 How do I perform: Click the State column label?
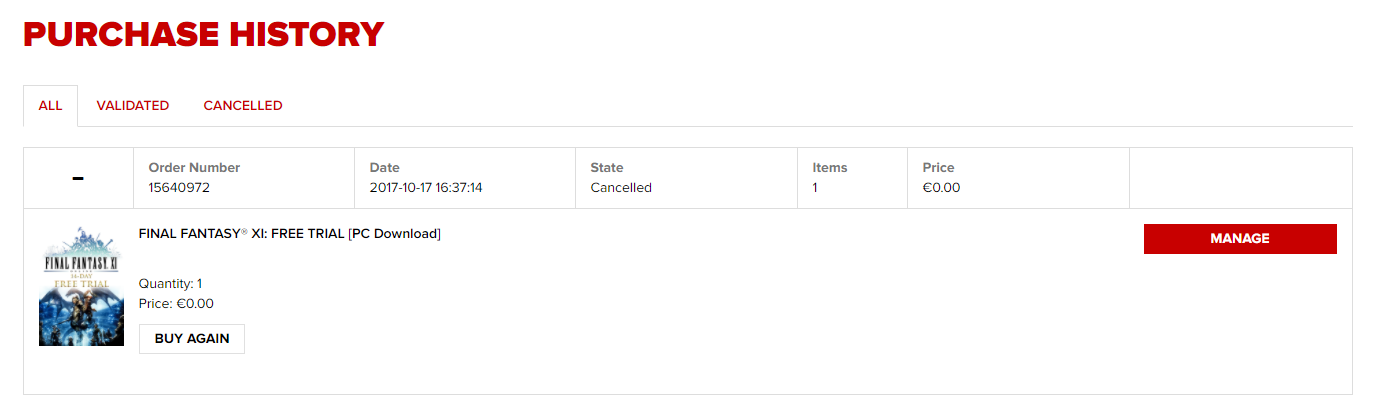pos(606,168)
